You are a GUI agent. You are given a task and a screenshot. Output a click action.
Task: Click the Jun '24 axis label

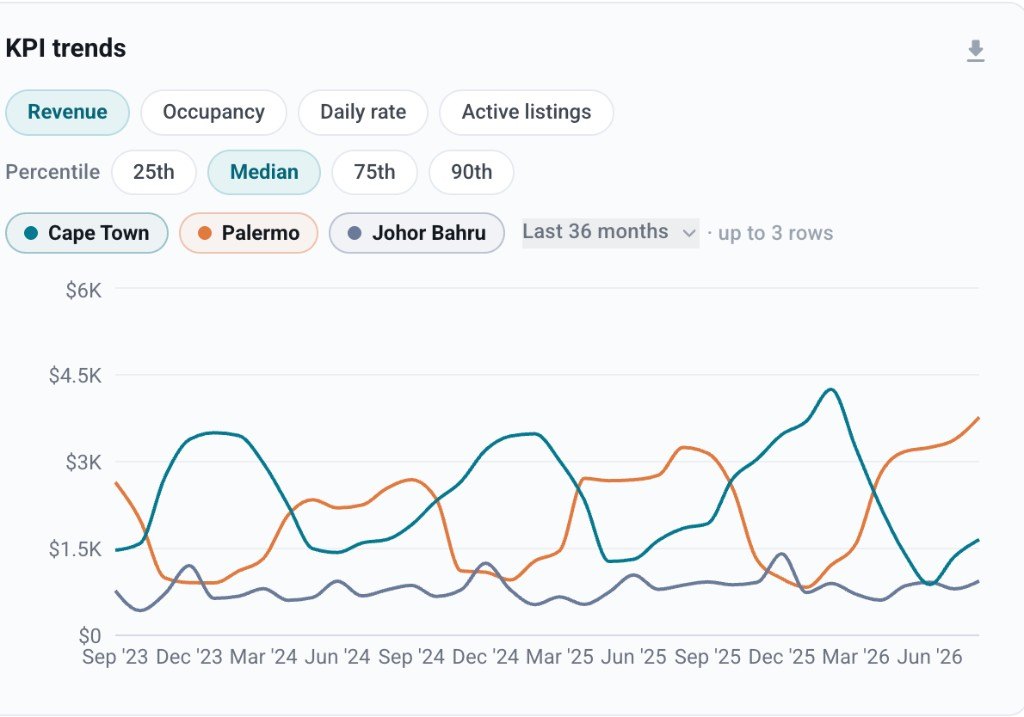338,657
